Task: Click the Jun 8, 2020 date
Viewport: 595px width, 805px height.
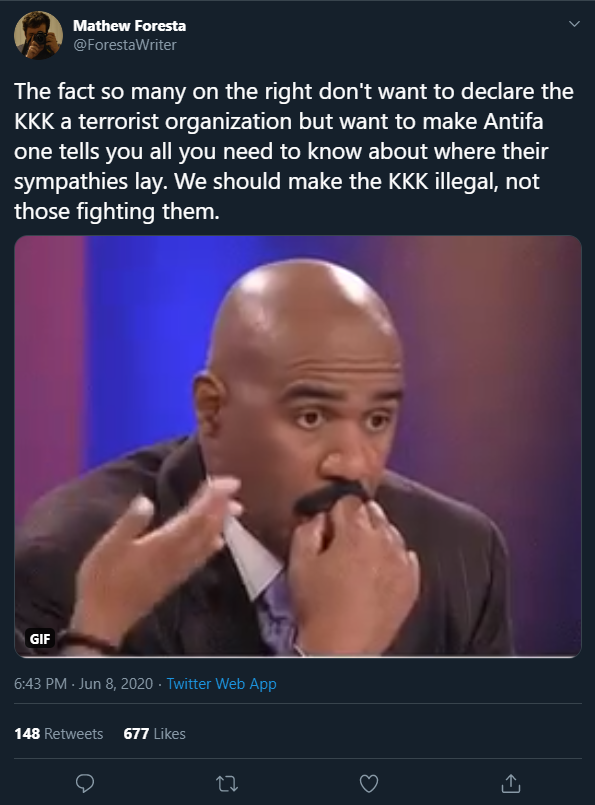Action: pyautogui.click(x=116, y=684)
